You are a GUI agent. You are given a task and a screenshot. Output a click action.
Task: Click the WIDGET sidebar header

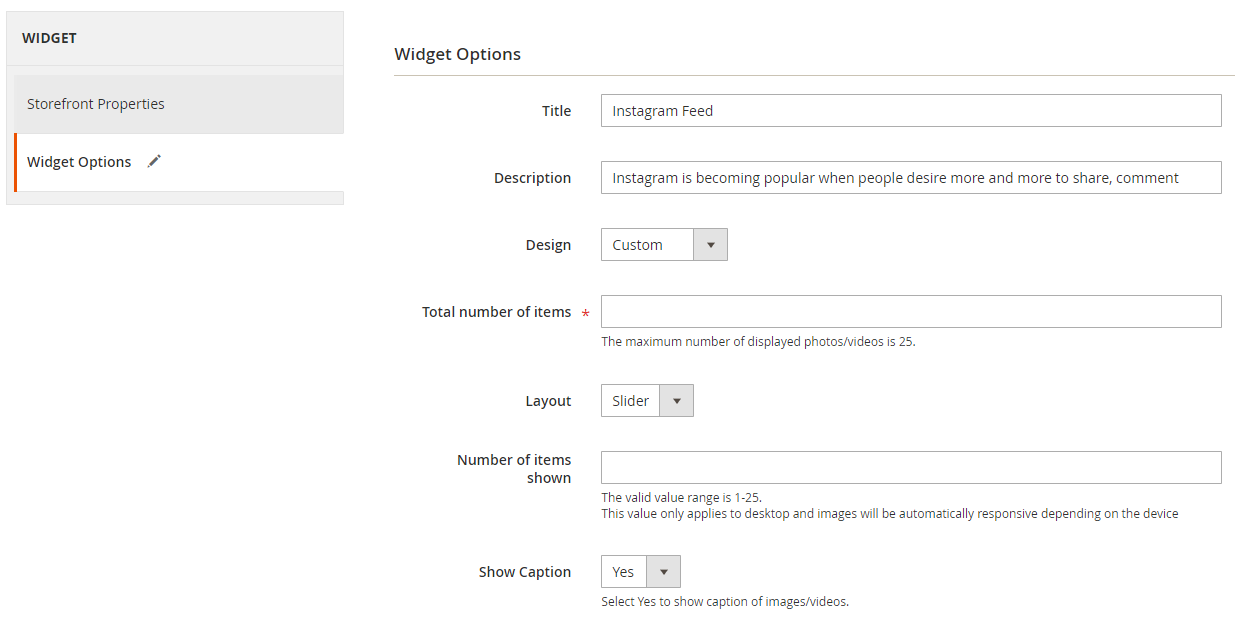(x=50, y=38)
